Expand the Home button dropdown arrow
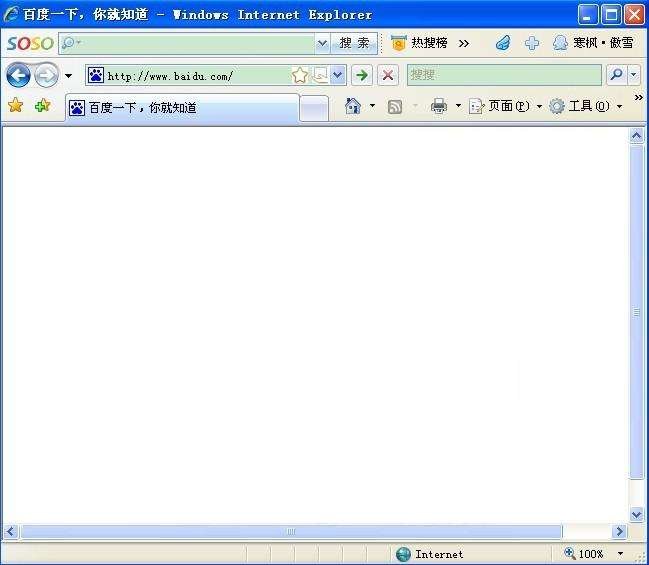This screenshot has width=649, height=565. 372,106
